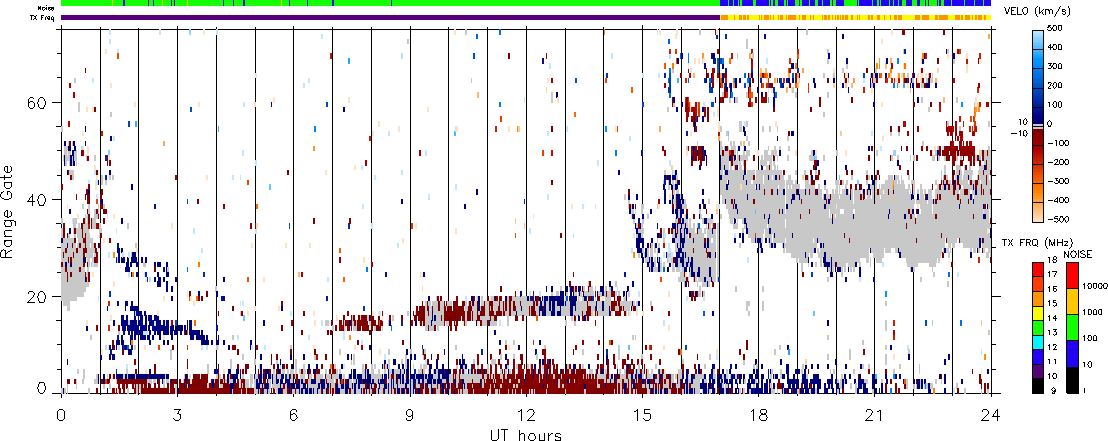Click the "15" UT hours tick label
The width and height of the screenshot is (1108, 441).
pos(642,415)
